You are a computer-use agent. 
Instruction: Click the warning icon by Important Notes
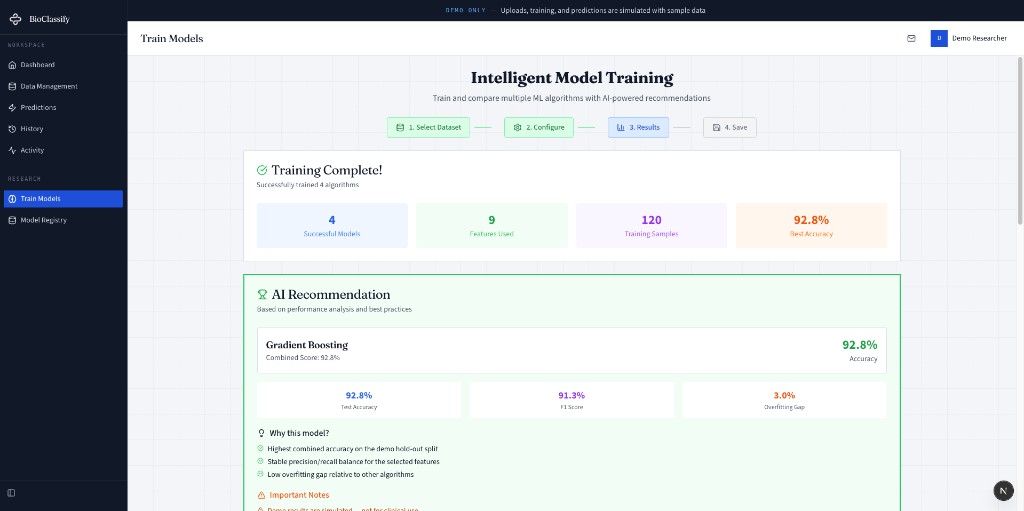click(262, 495)
